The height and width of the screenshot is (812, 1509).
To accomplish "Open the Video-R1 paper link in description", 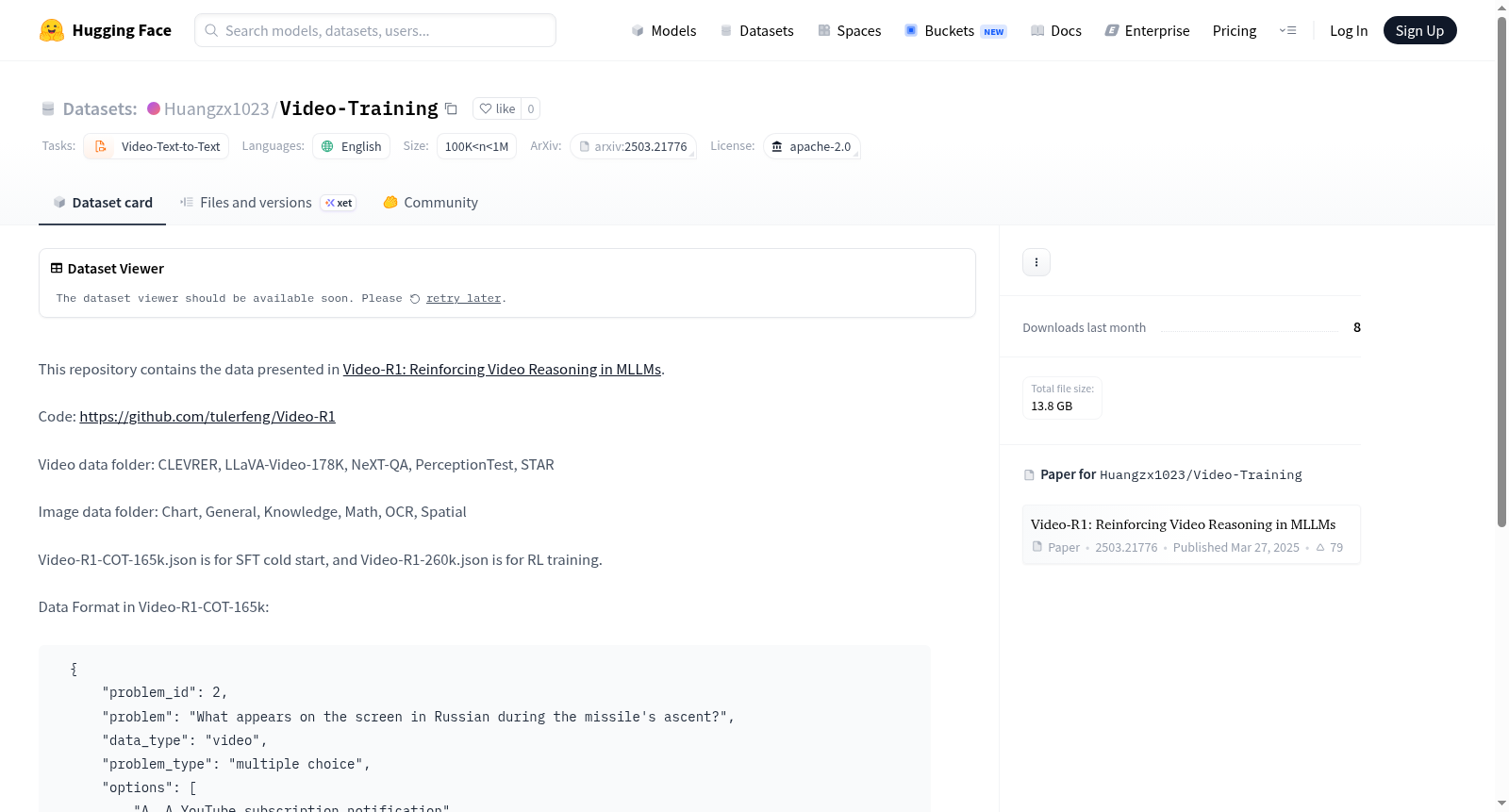I will (x=502, y=370).
